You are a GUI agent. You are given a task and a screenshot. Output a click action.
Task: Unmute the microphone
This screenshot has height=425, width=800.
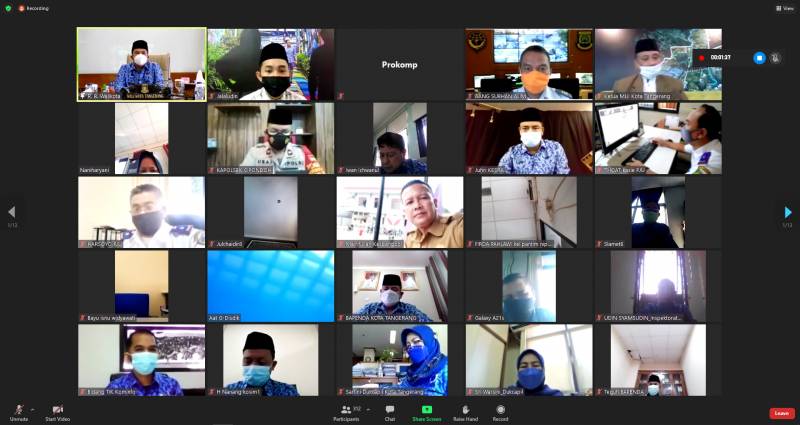pyautogui.click(x=18, y=410)
